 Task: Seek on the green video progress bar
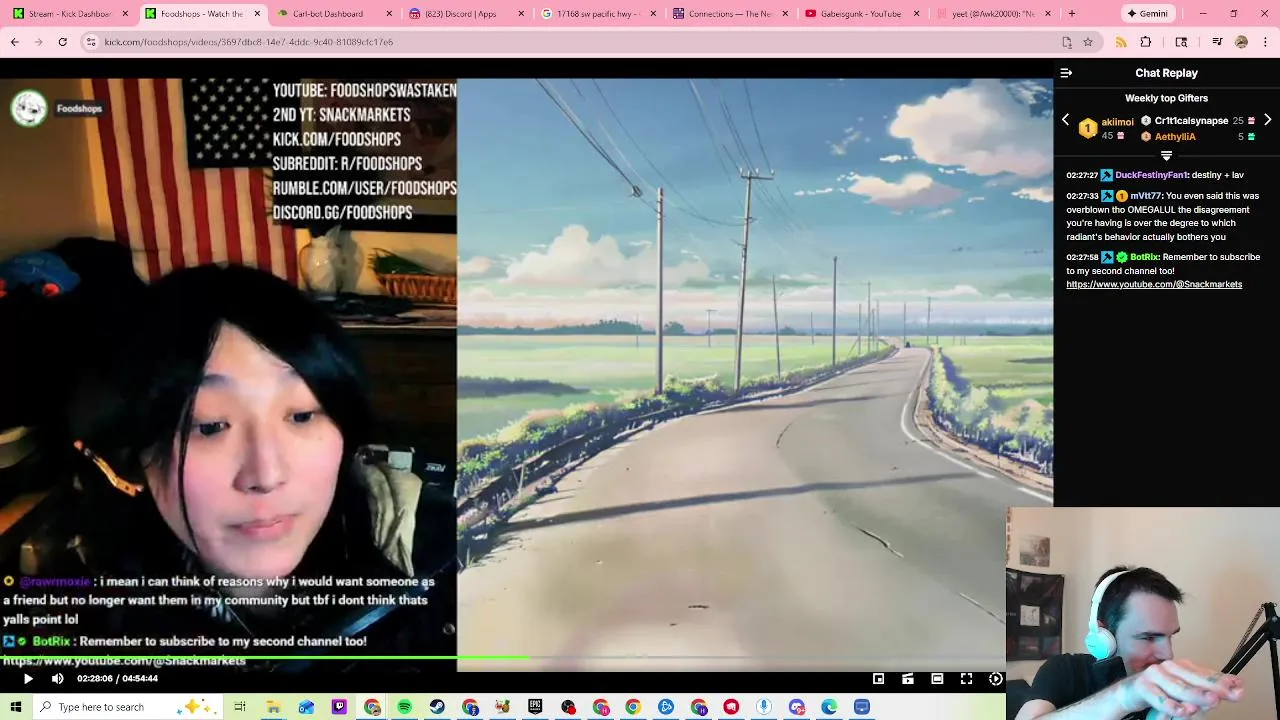tap(502, 658)
